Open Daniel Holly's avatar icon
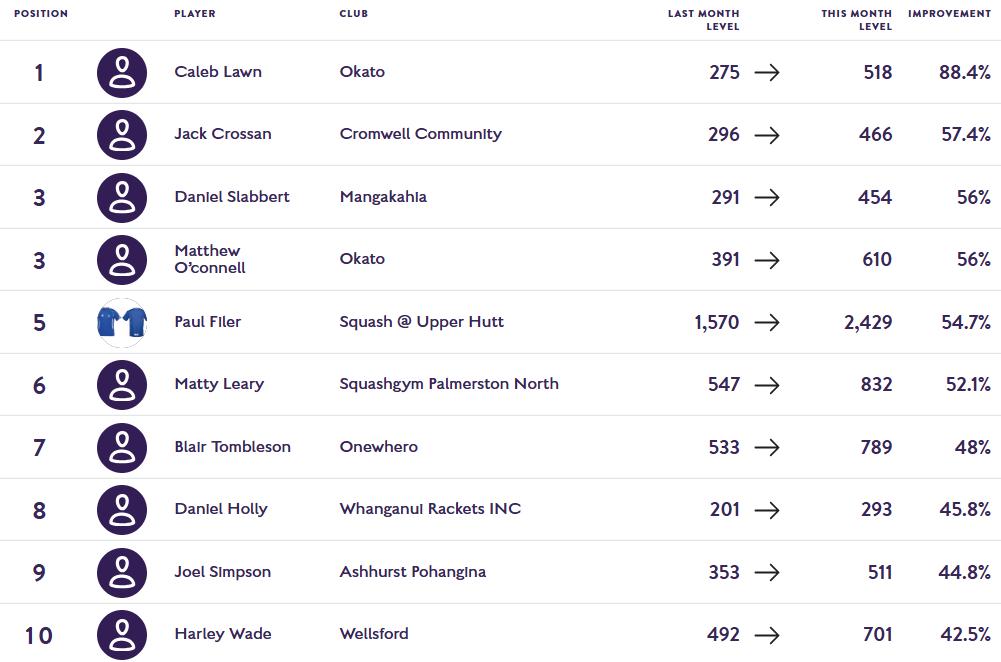 coord(122,510)
